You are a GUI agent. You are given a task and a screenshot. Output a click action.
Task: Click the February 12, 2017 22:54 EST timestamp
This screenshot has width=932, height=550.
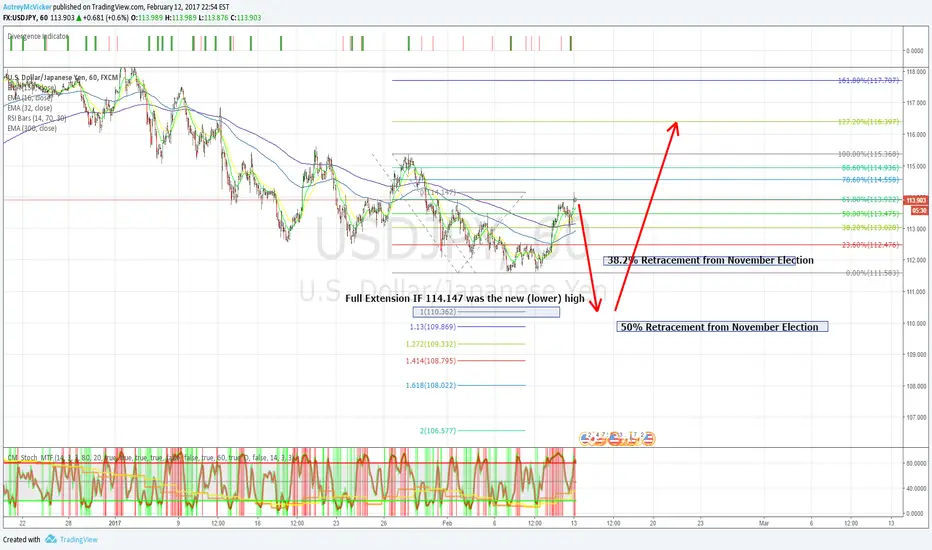tap(188, 7)
